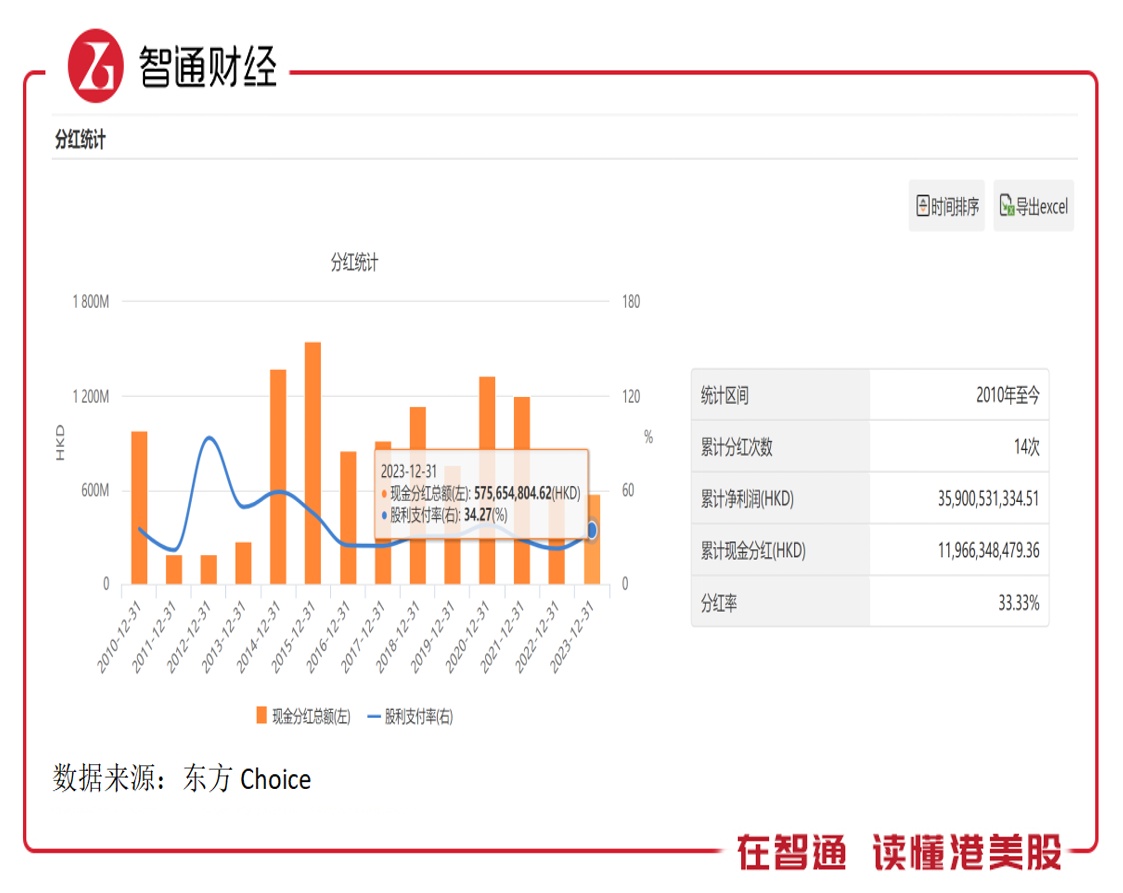Click the tooltip value 34.27
1123x893 pixels.
click(478, 515)
